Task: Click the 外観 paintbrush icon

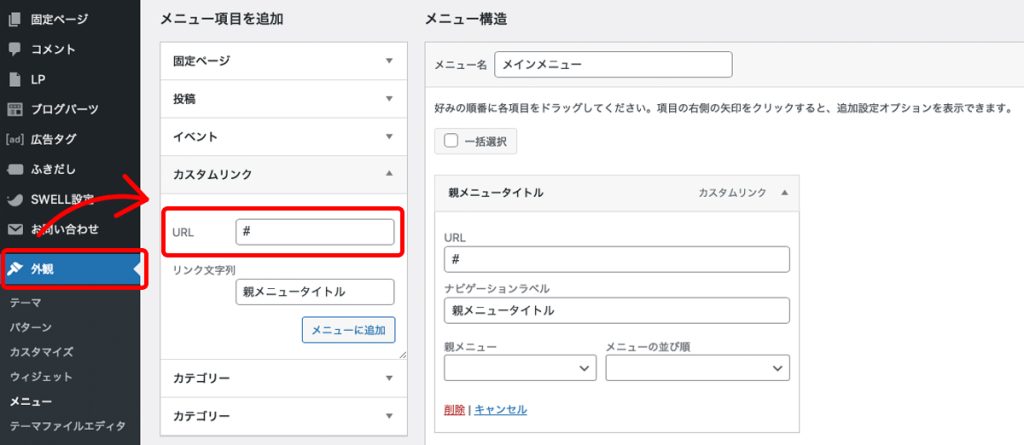Action: (x=14, y=268)
